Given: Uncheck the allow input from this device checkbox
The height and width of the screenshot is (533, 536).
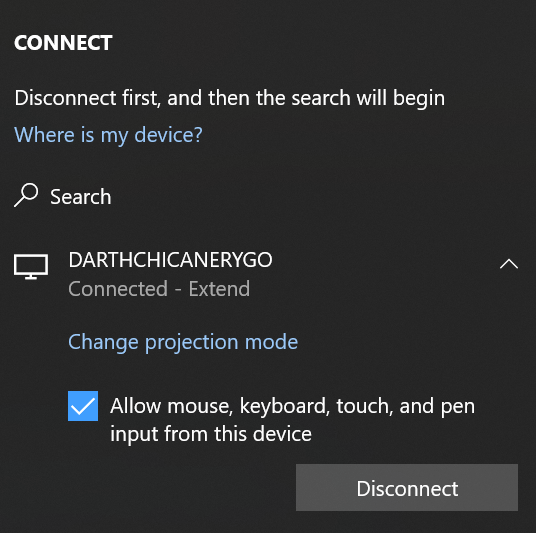Looking at the screenshot, I should [83, 406].
